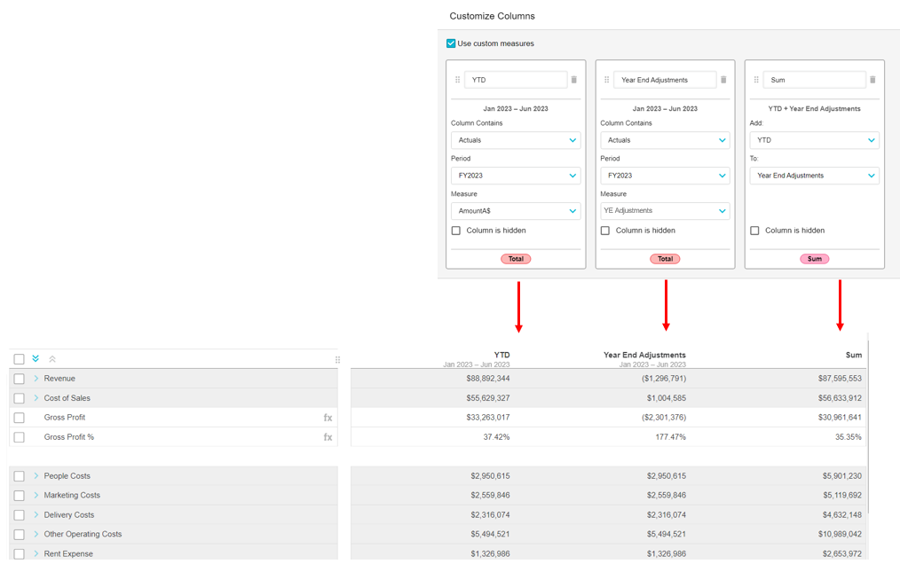The height and width of the screenshot is (564, 900).
Task: Delete the YTD column card
Action: [x=574, y=80]
